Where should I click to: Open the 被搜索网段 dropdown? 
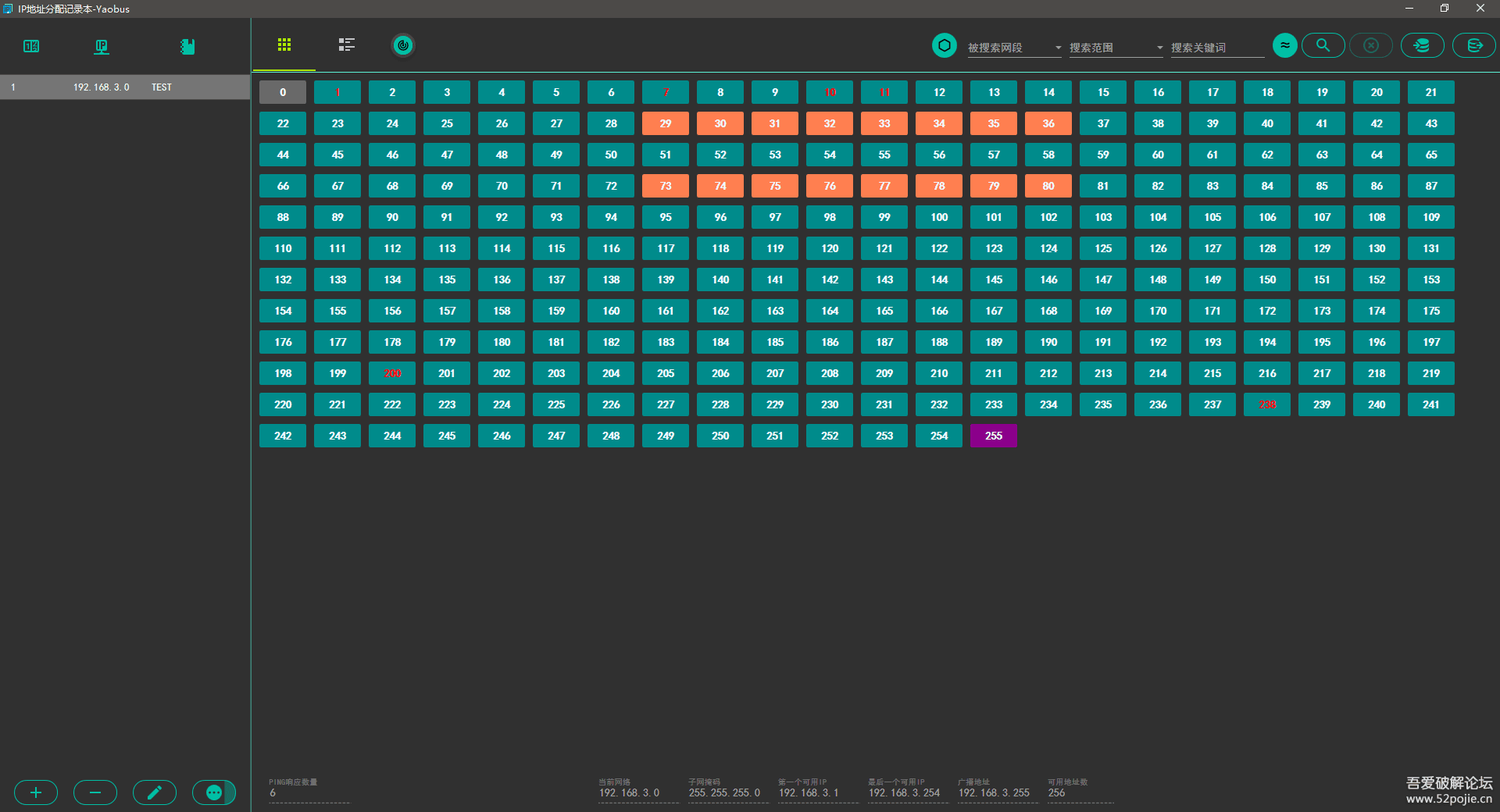point(1014,48)
